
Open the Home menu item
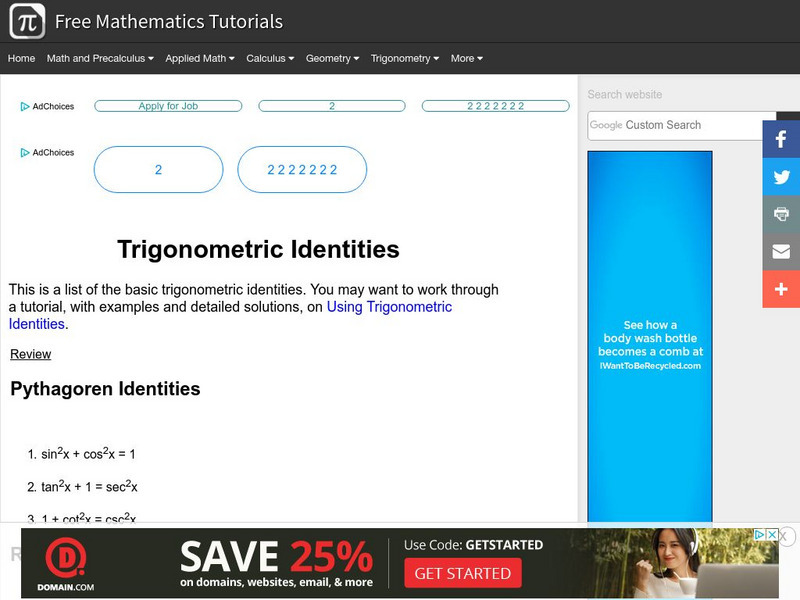coord(21,58)
